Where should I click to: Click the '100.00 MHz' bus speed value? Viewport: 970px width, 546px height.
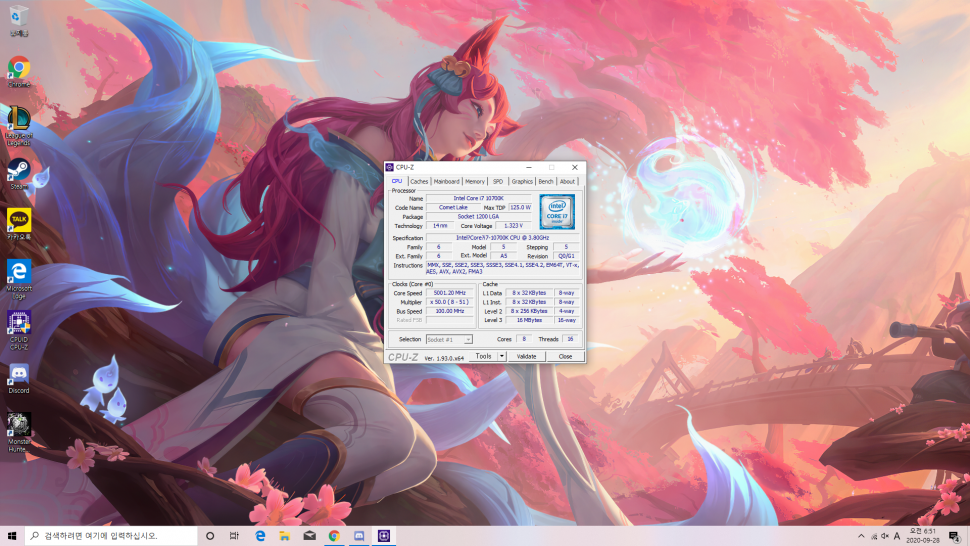click(450, 311)
